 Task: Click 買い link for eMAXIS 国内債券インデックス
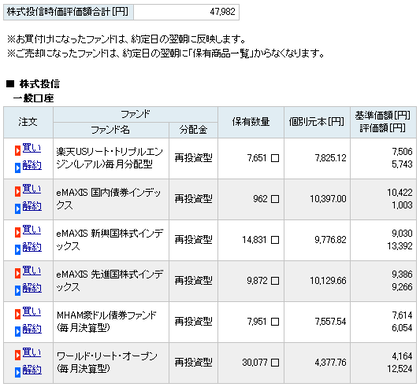(32, 190)
